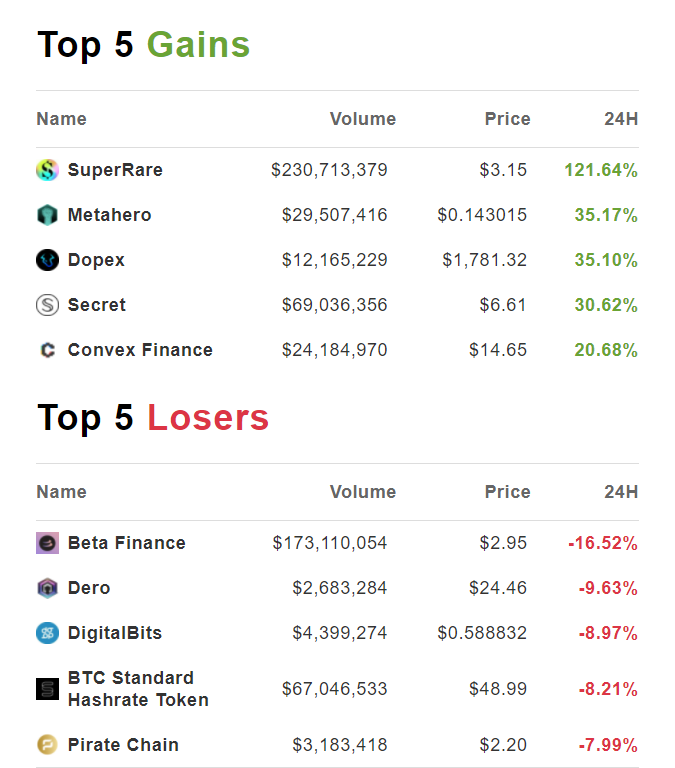Click the 24H column header in Losers table

[x=620, y=492]
